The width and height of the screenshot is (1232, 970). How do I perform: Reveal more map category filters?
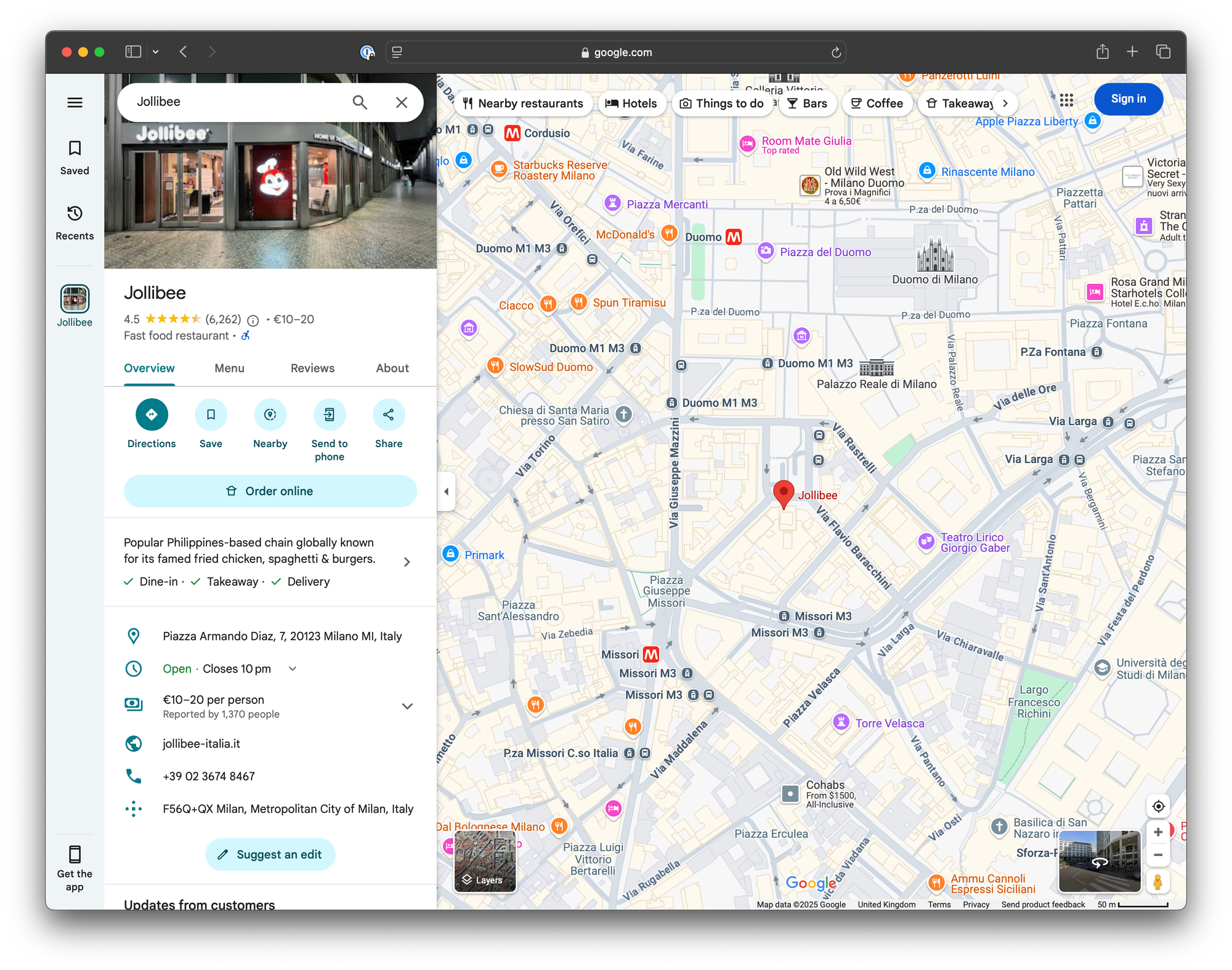click(x=1005, y=103)
